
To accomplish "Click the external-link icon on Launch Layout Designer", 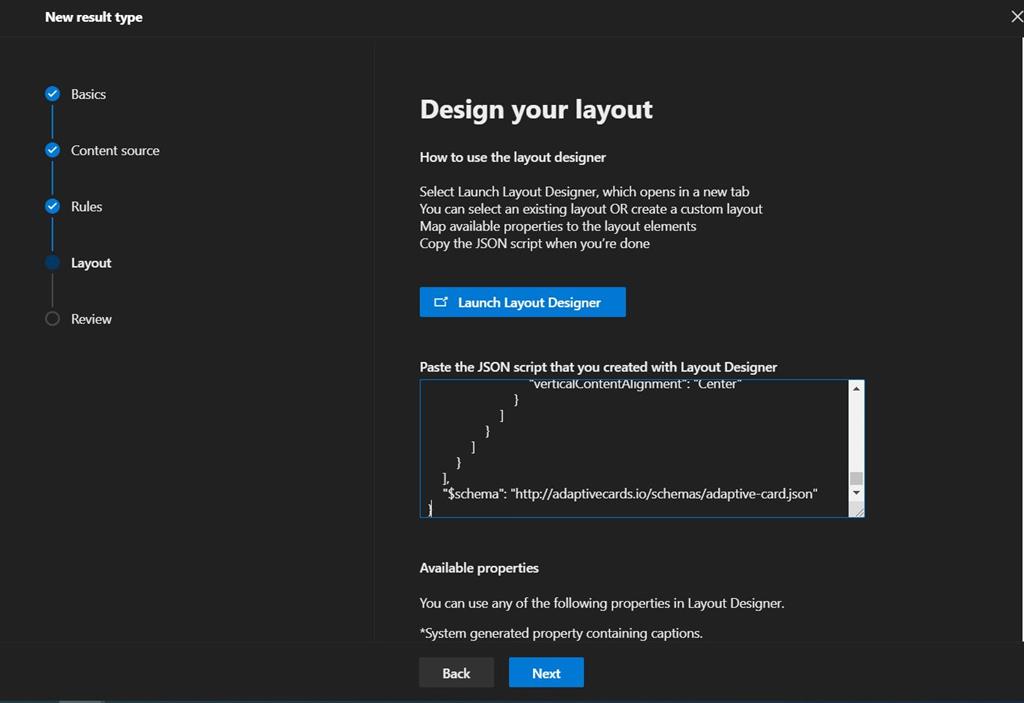I will tap(441, 302).
